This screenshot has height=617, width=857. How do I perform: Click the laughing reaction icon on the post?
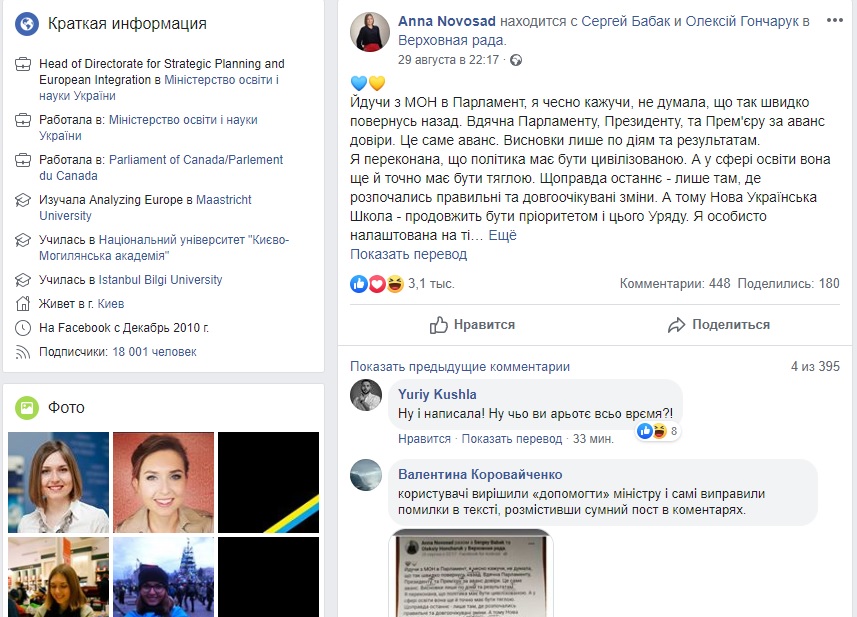[395, 284]
